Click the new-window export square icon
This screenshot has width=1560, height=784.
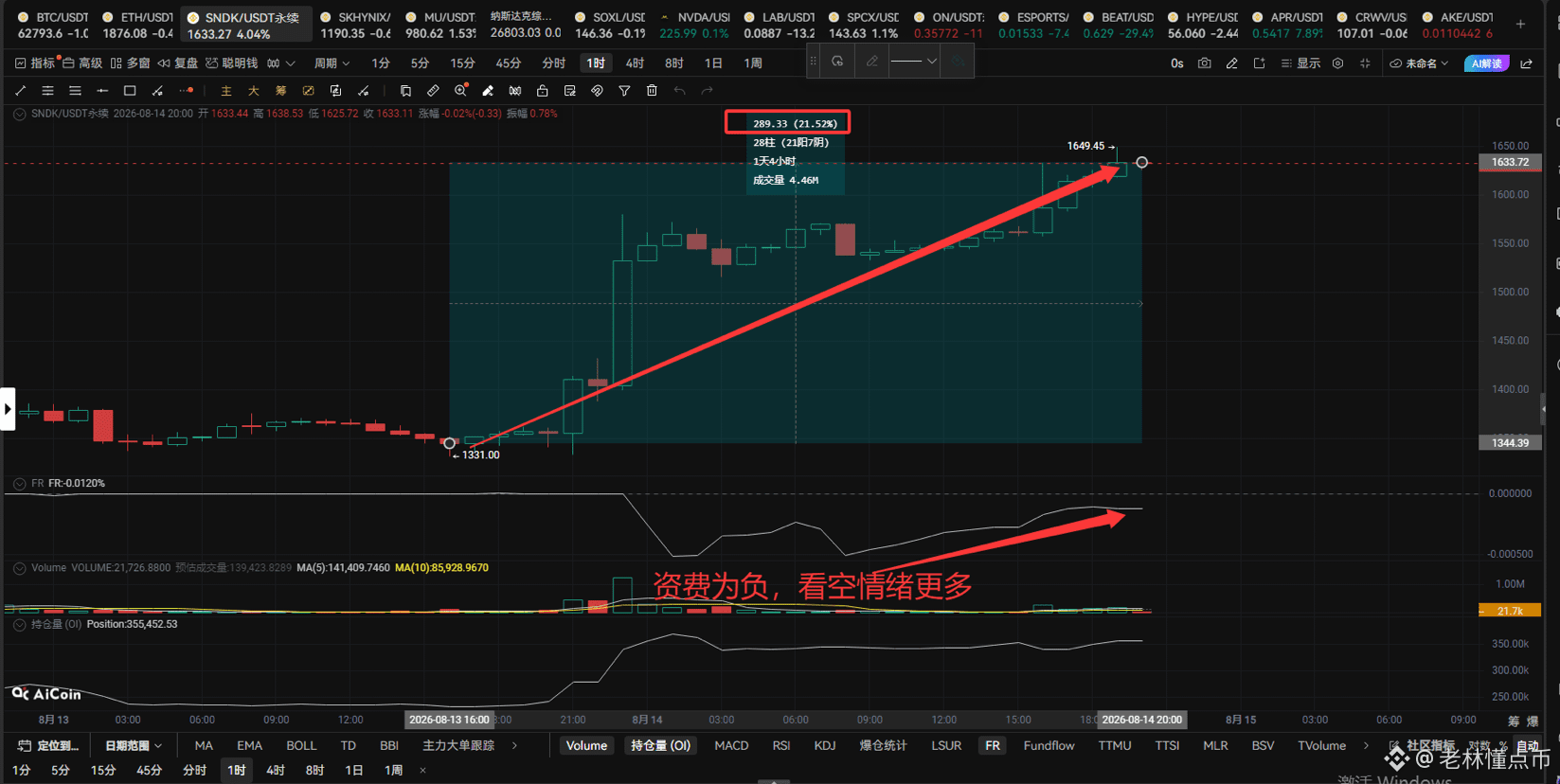[1259, 63]
